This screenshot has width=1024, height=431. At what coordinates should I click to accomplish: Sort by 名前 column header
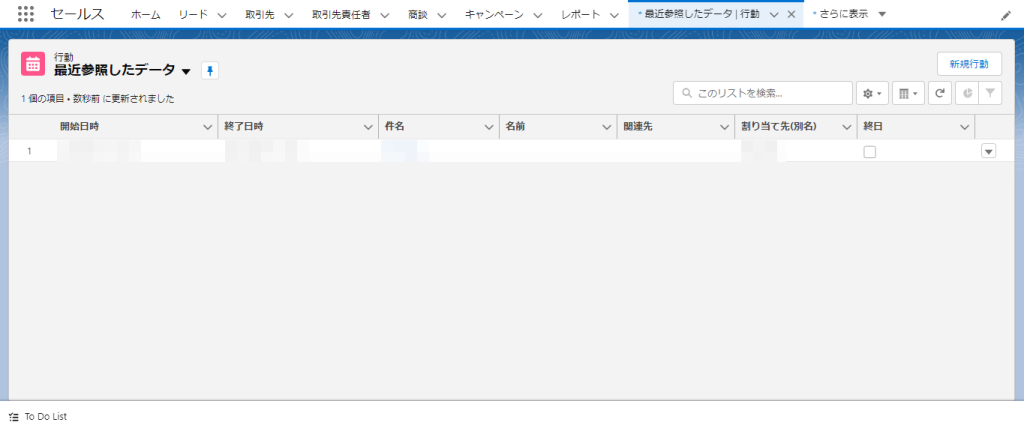point(515,127)
